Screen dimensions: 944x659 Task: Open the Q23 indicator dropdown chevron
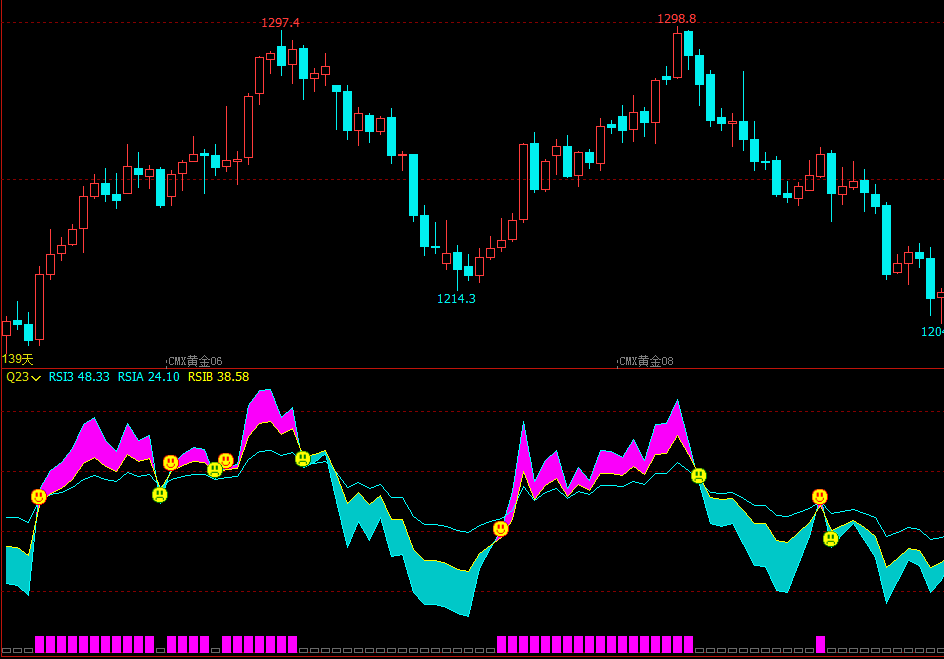36,378
